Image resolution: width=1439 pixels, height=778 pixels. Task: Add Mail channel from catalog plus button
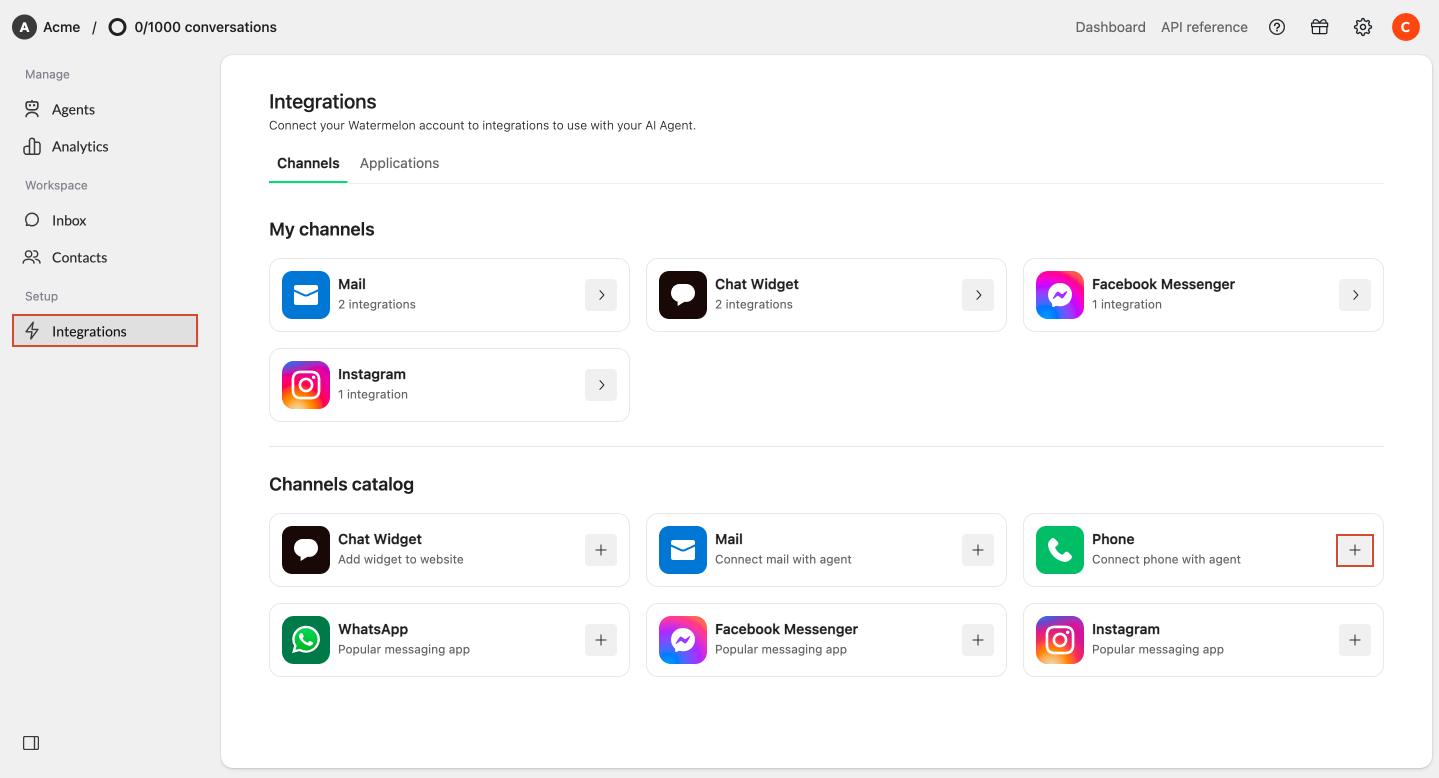(x=978, y=550)
